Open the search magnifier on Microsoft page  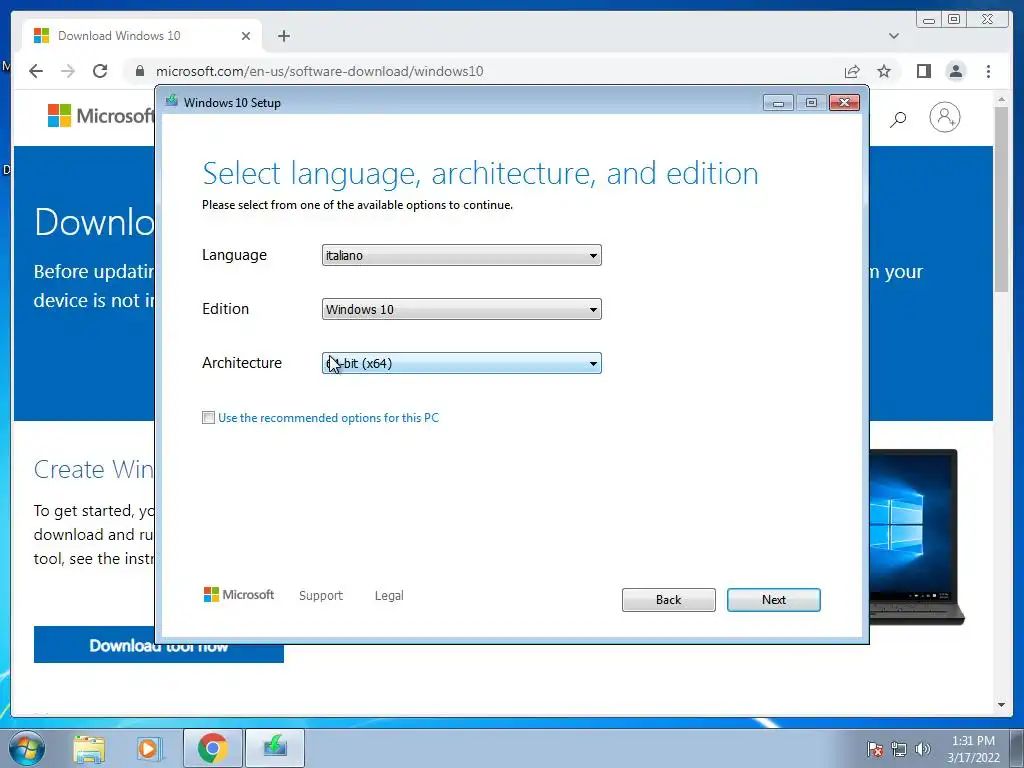click(898, 119)
